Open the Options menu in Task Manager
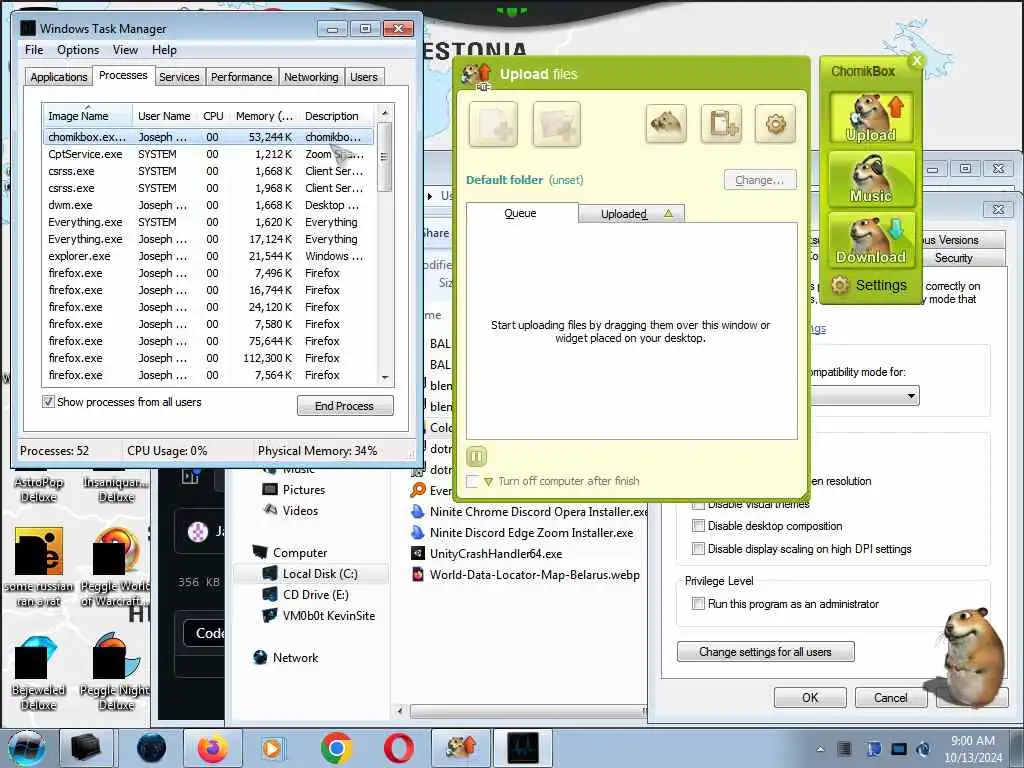Image resolution: width=1024 pixels, height=768 pixels. point(78,50)
